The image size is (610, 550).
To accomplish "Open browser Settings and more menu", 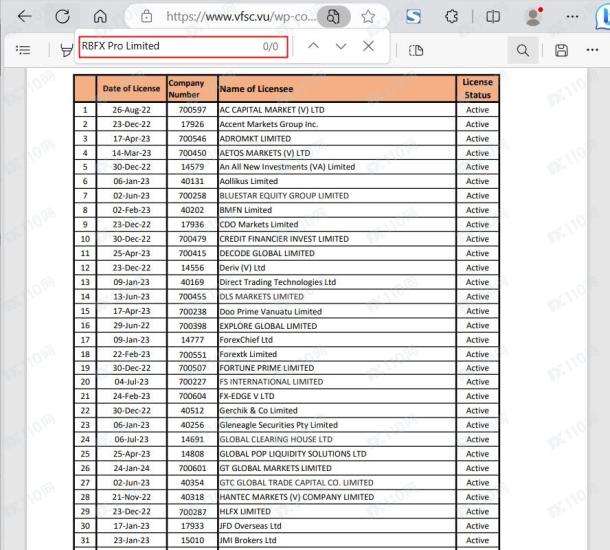I will (572, 16).
